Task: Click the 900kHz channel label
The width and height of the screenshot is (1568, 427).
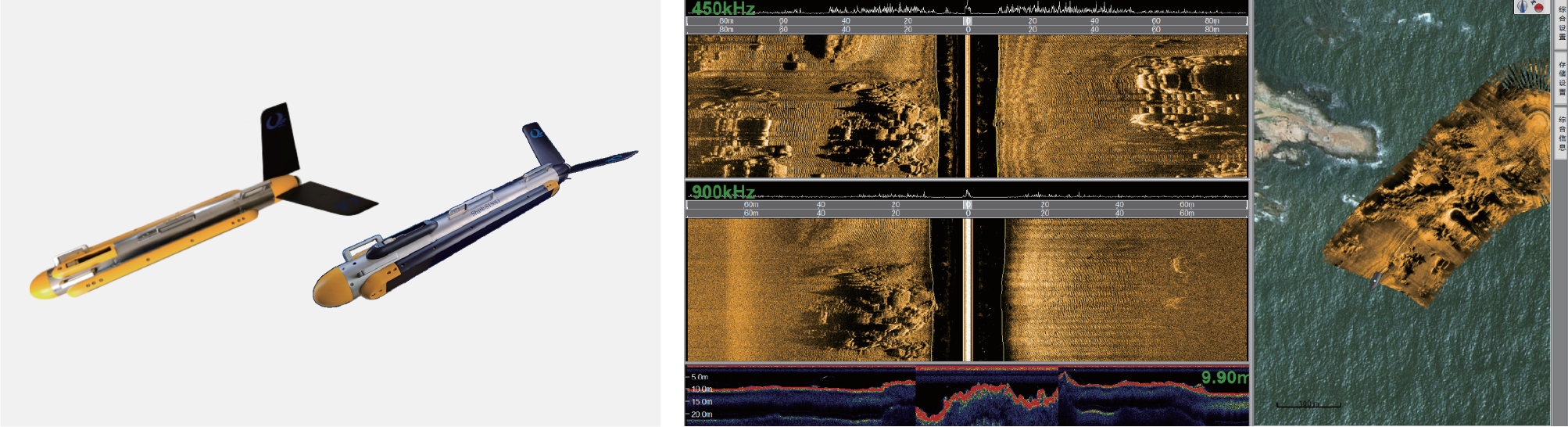Action: point(723,192)
